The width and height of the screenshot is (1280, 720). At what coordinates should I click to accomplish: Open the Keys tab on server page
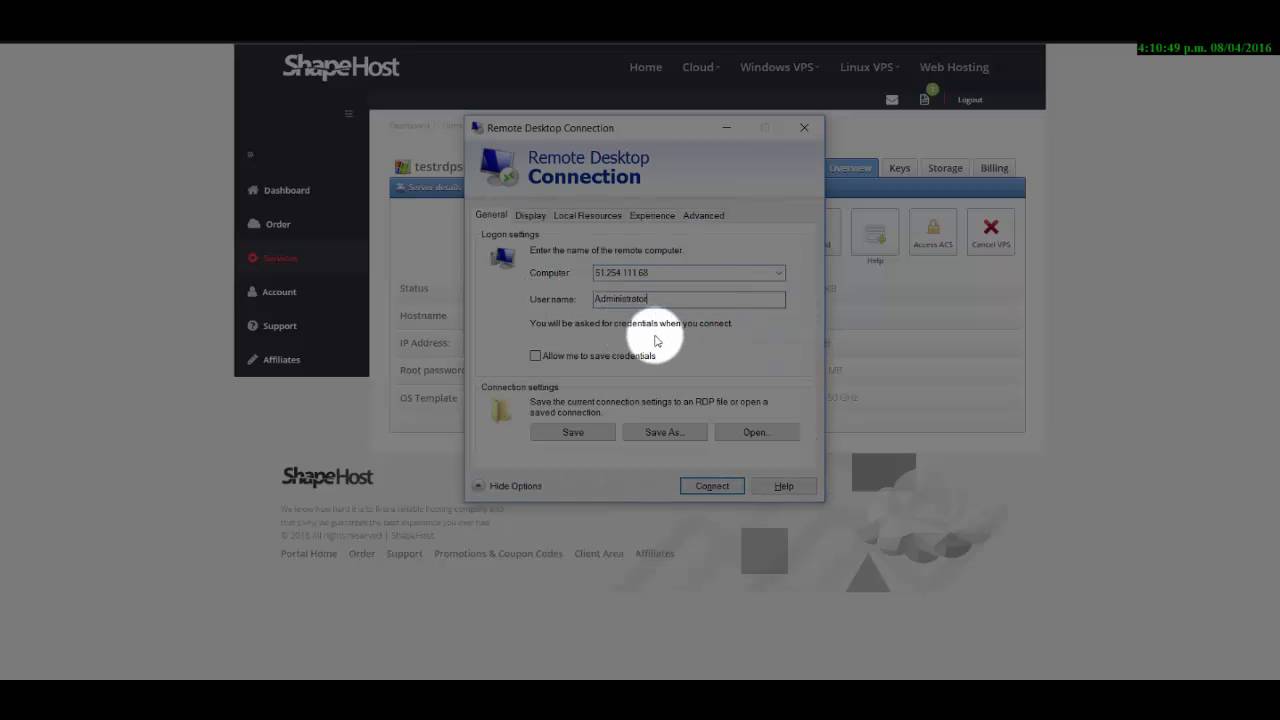point(900,168)
